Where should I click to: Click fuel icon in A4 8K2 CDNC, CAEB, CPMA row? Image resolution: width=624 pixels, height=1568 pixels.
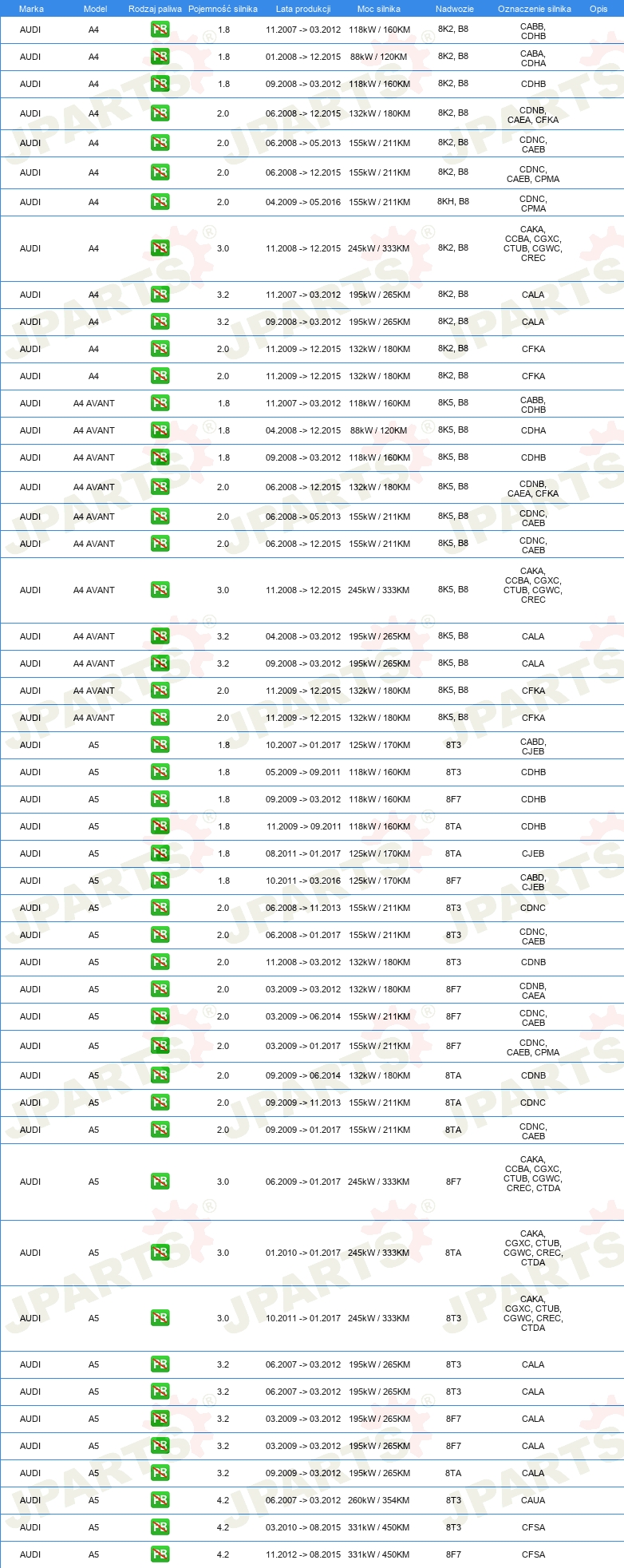160,172
